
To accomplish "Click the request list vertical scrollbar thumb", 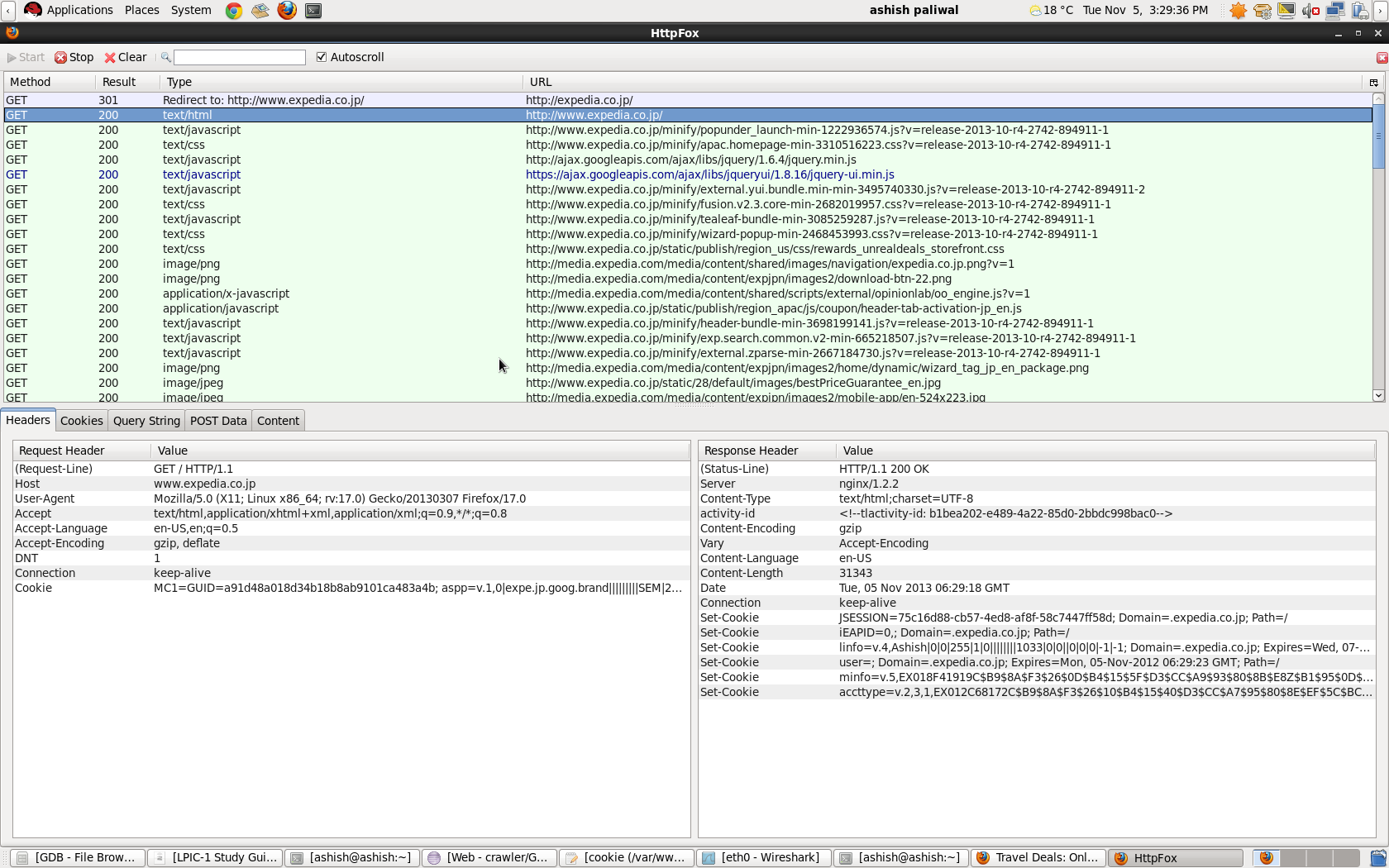I will 1378,136.
